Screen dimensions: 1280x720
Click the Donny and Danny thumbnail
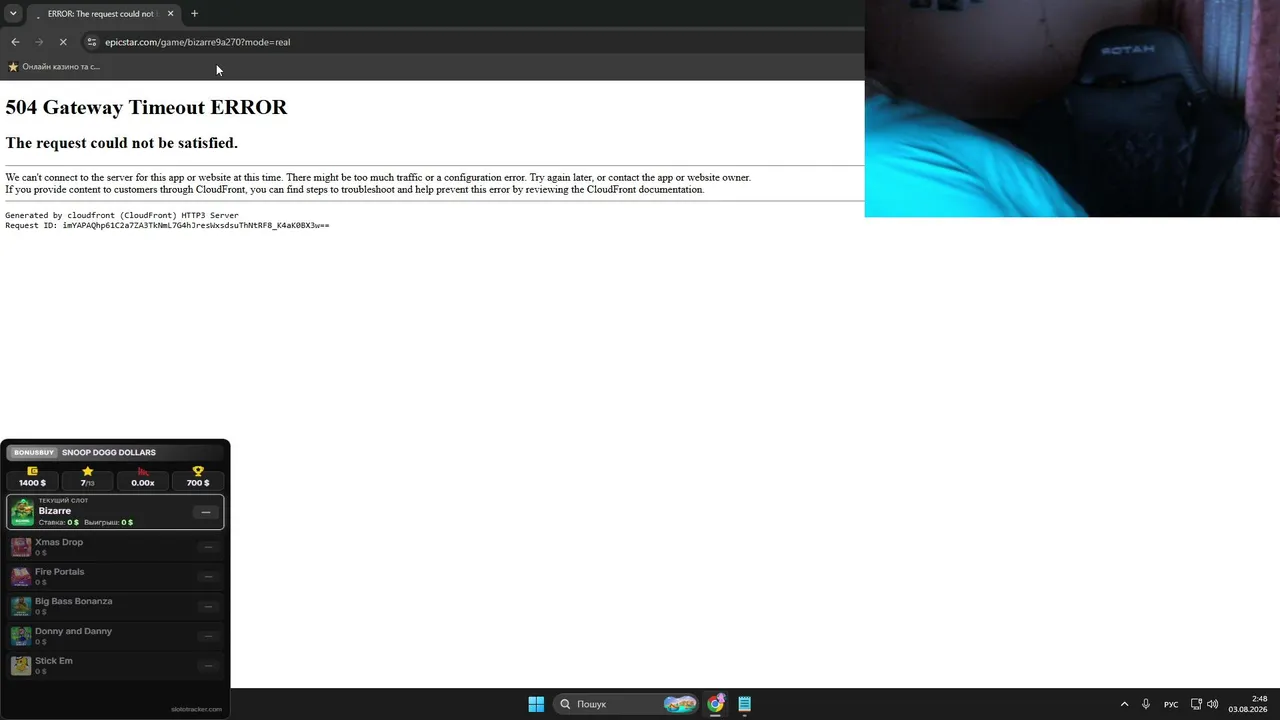pyautogui.click(x=21, y=636)
